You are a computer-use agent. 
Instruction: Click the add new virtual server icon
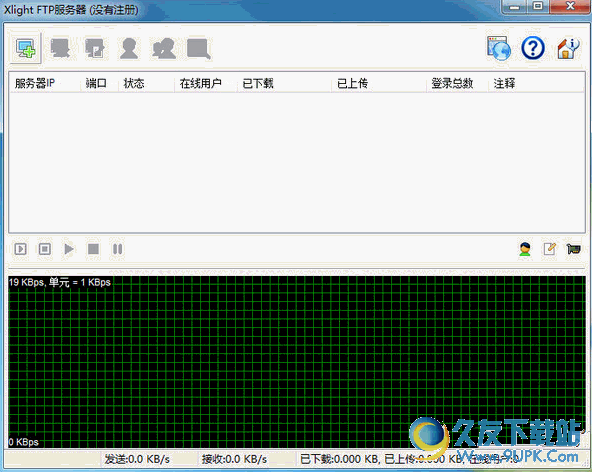(x=25, y=48)
